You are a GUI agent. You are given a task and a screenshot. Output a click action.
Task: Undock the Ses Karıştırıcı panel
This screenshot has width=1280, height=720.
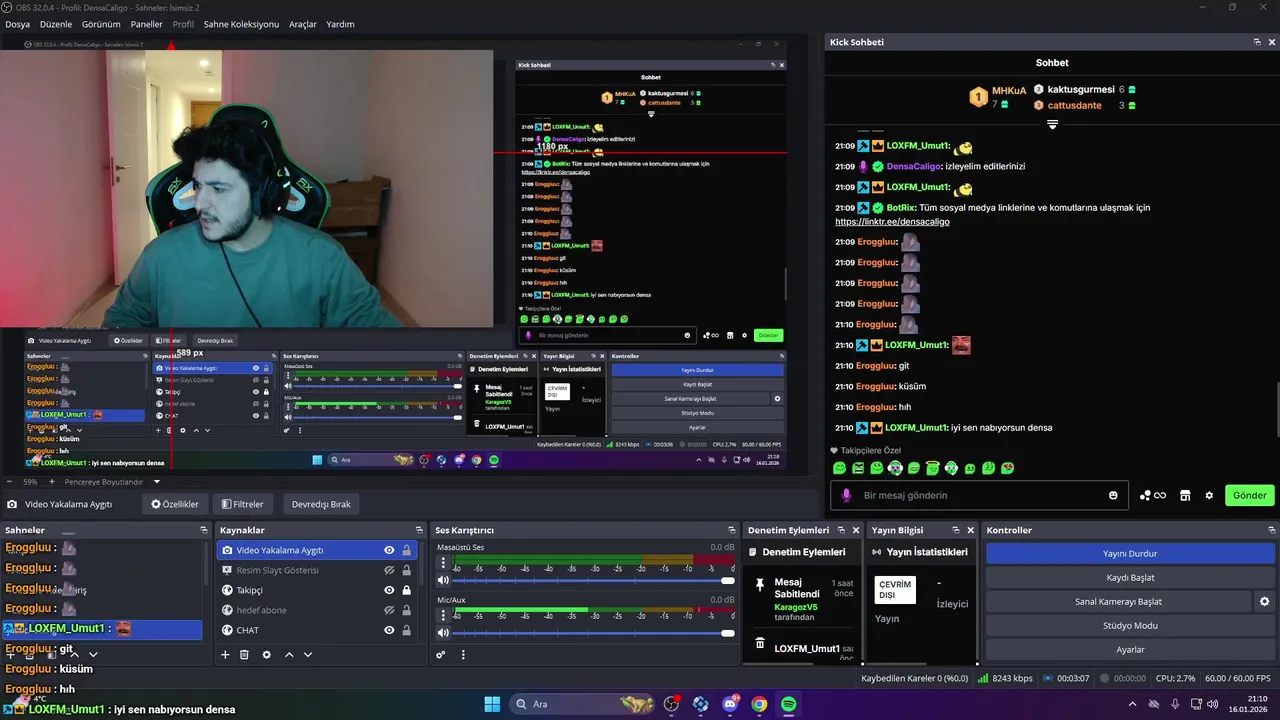pyautogui.click(x=734, y=530)
